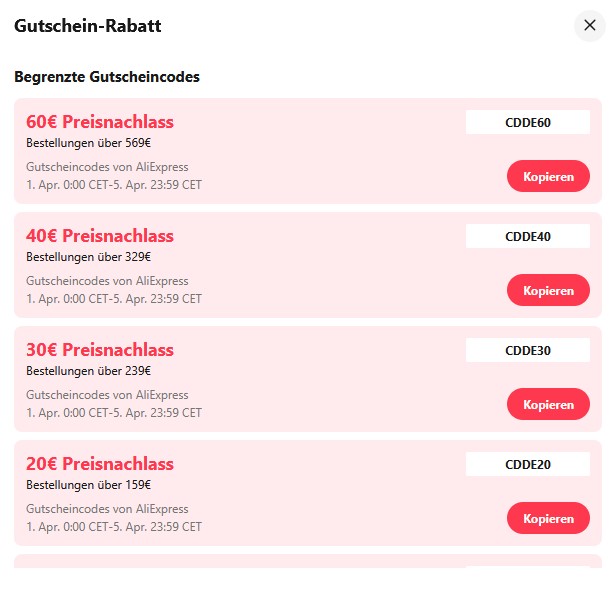Screen dimensions: 616x599
Task: Select the CDDE60 code field
Action: click(527, 123)
